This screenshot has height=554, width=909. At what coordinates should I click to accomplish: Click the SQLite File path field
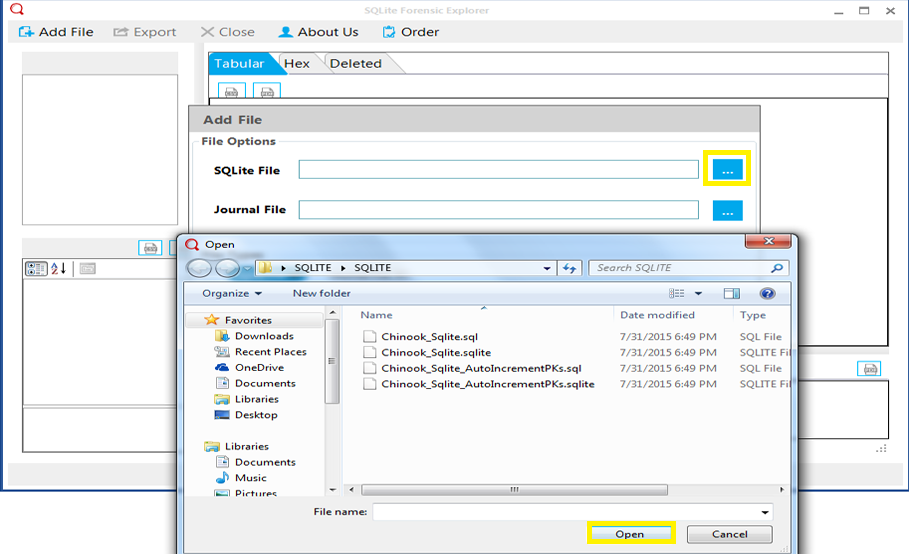coord(499,169)
